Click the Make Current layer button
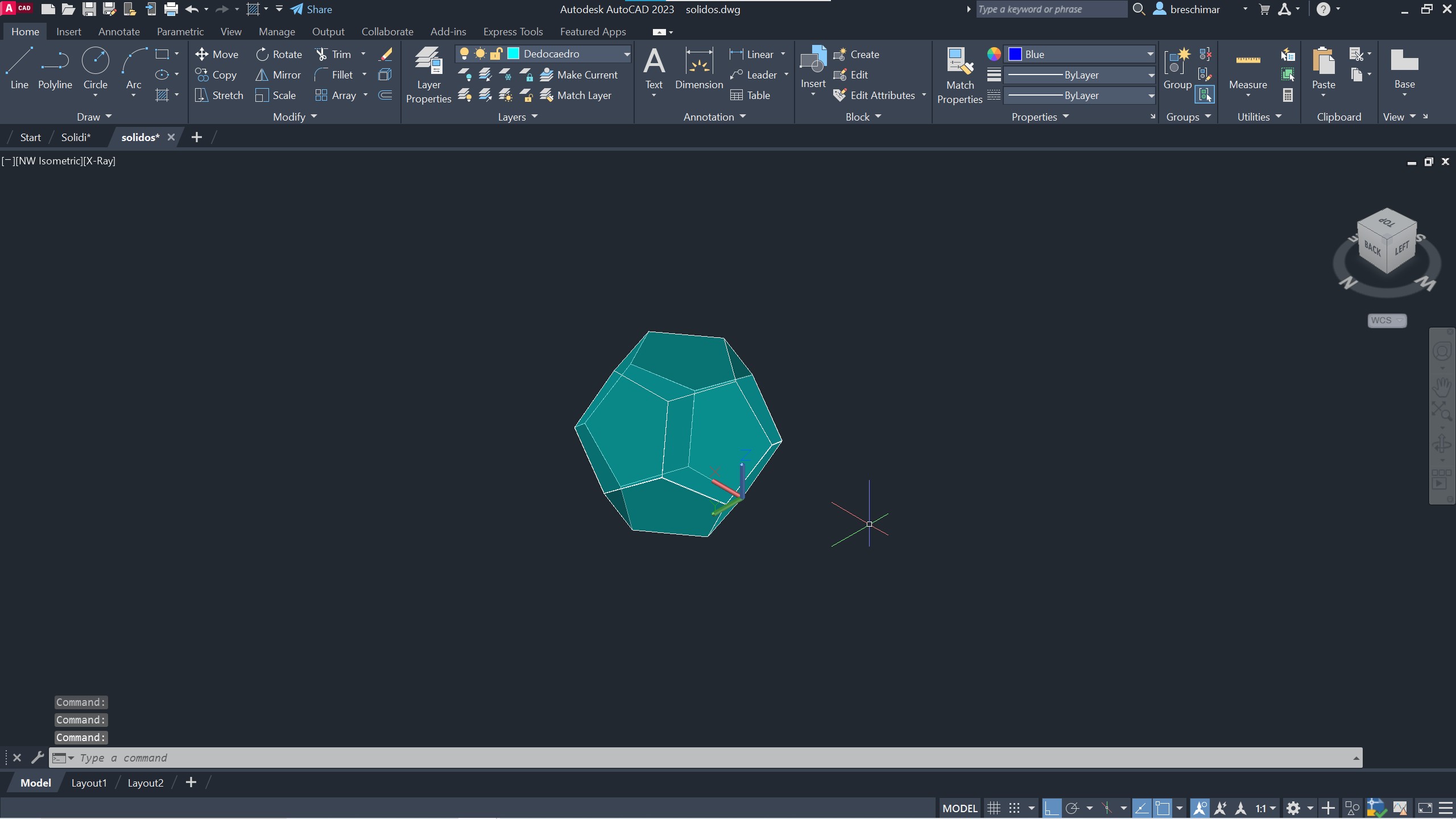Viewport: 1456px width, 819px height. (578, 75)
